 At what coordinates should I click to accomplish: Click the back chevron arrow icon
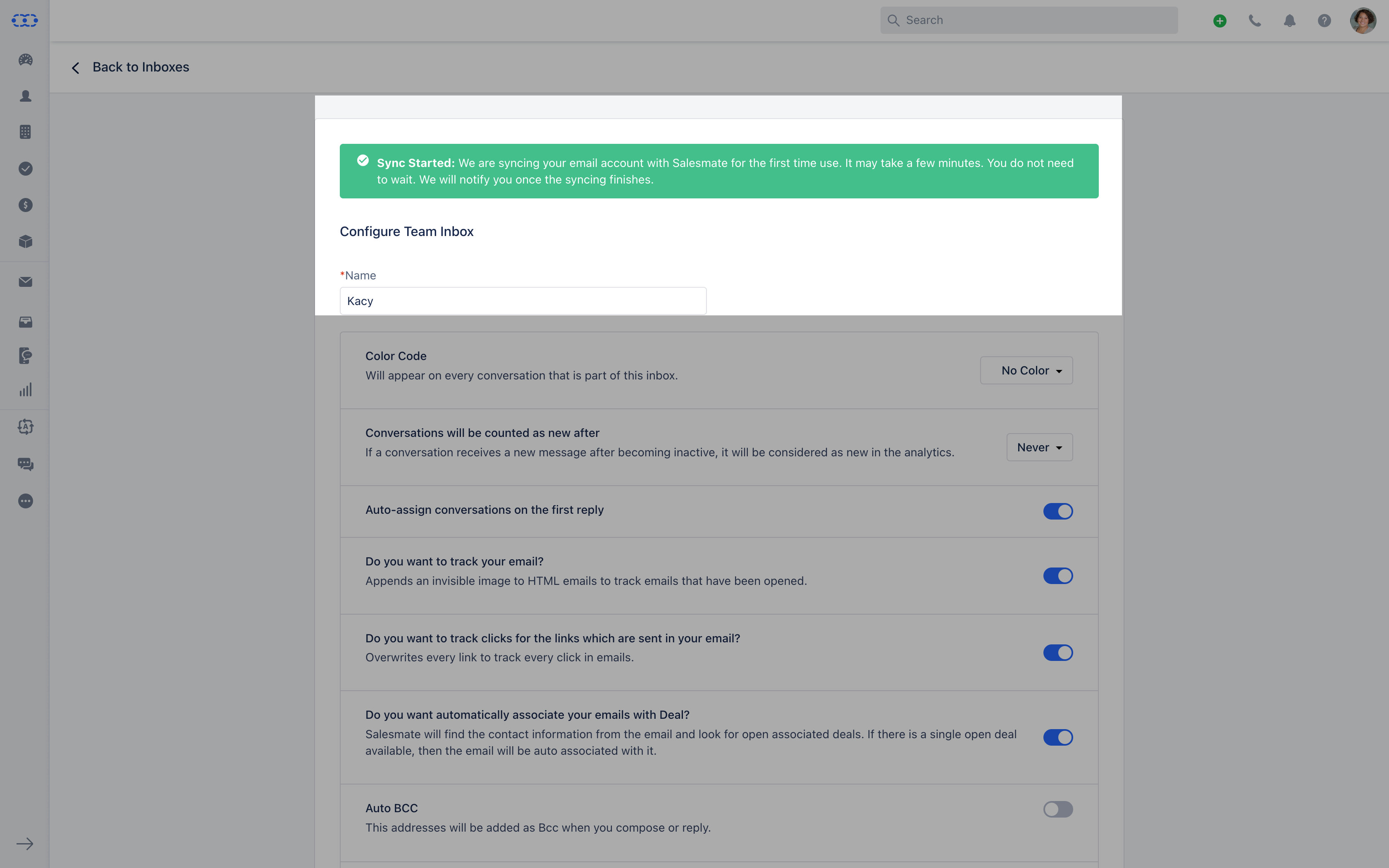[75, 68]
